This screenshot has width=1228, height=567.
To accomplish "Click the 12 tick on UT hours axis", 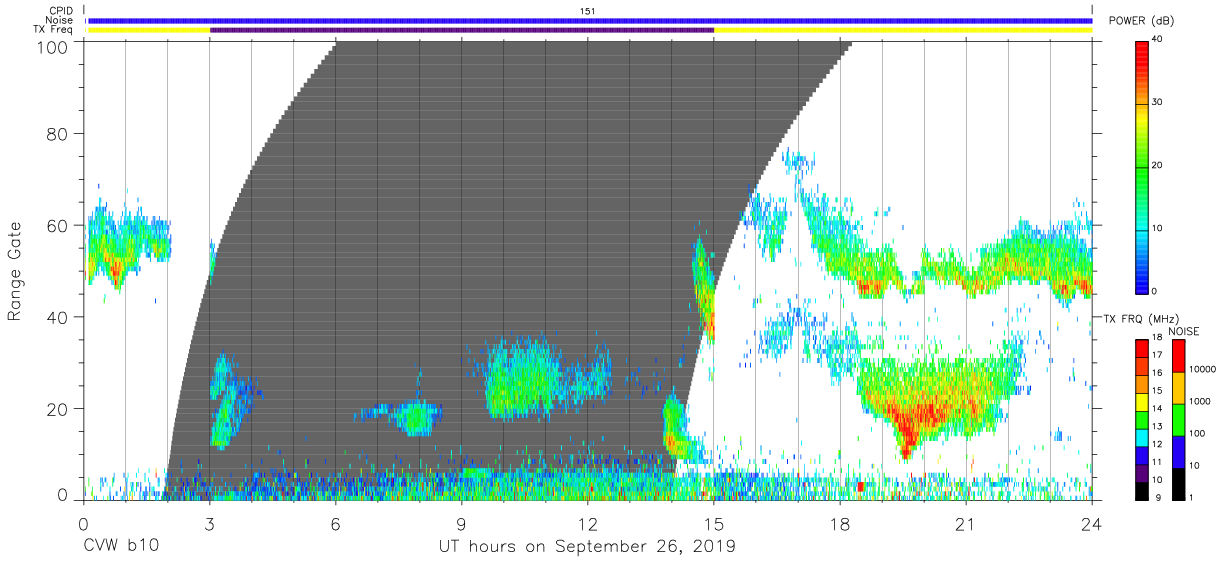I will tap(587, 524).
